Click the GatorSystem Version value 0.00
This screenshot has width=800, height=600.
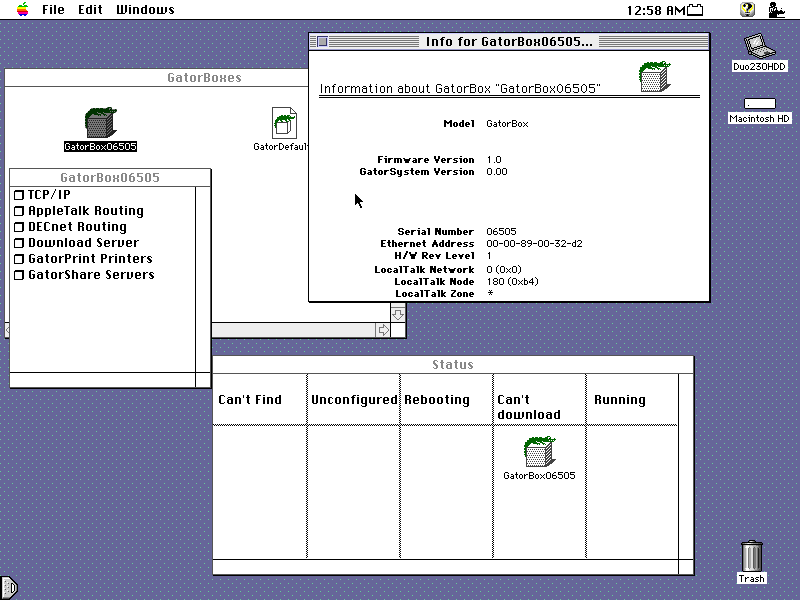(x=497, y=172)
